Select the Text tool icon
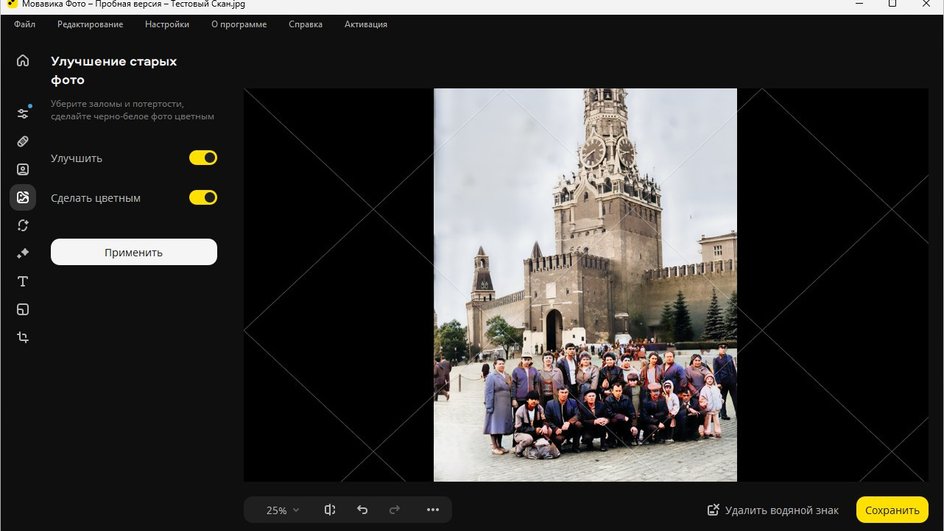Viewport: 944px width, 531px height. 23,281
